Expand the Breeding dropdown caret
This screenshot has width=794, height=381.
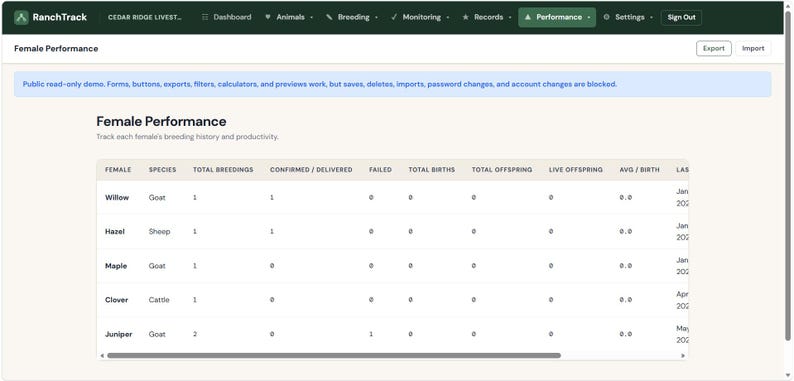point(376,17)
